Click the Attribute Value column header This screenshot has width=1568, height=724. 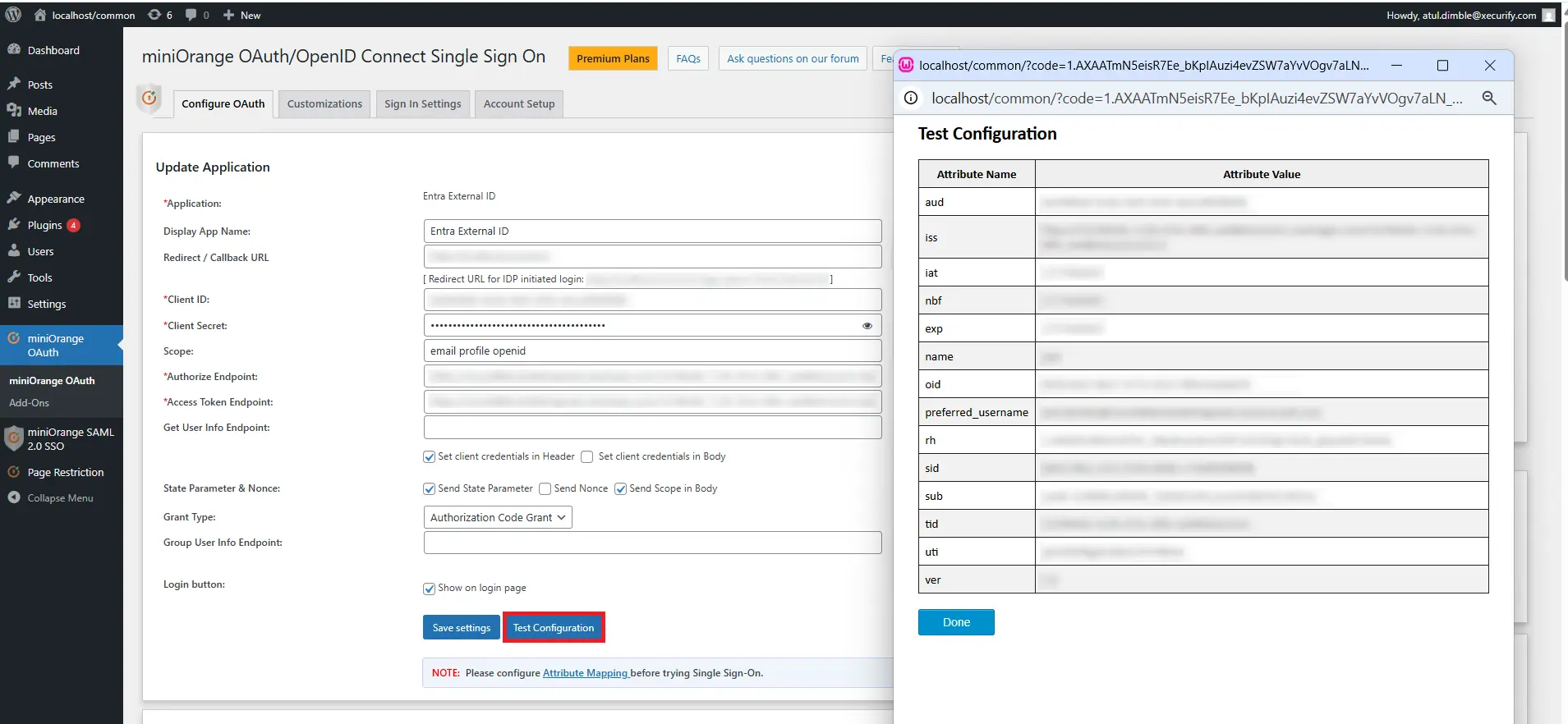tap(1262, 174)
